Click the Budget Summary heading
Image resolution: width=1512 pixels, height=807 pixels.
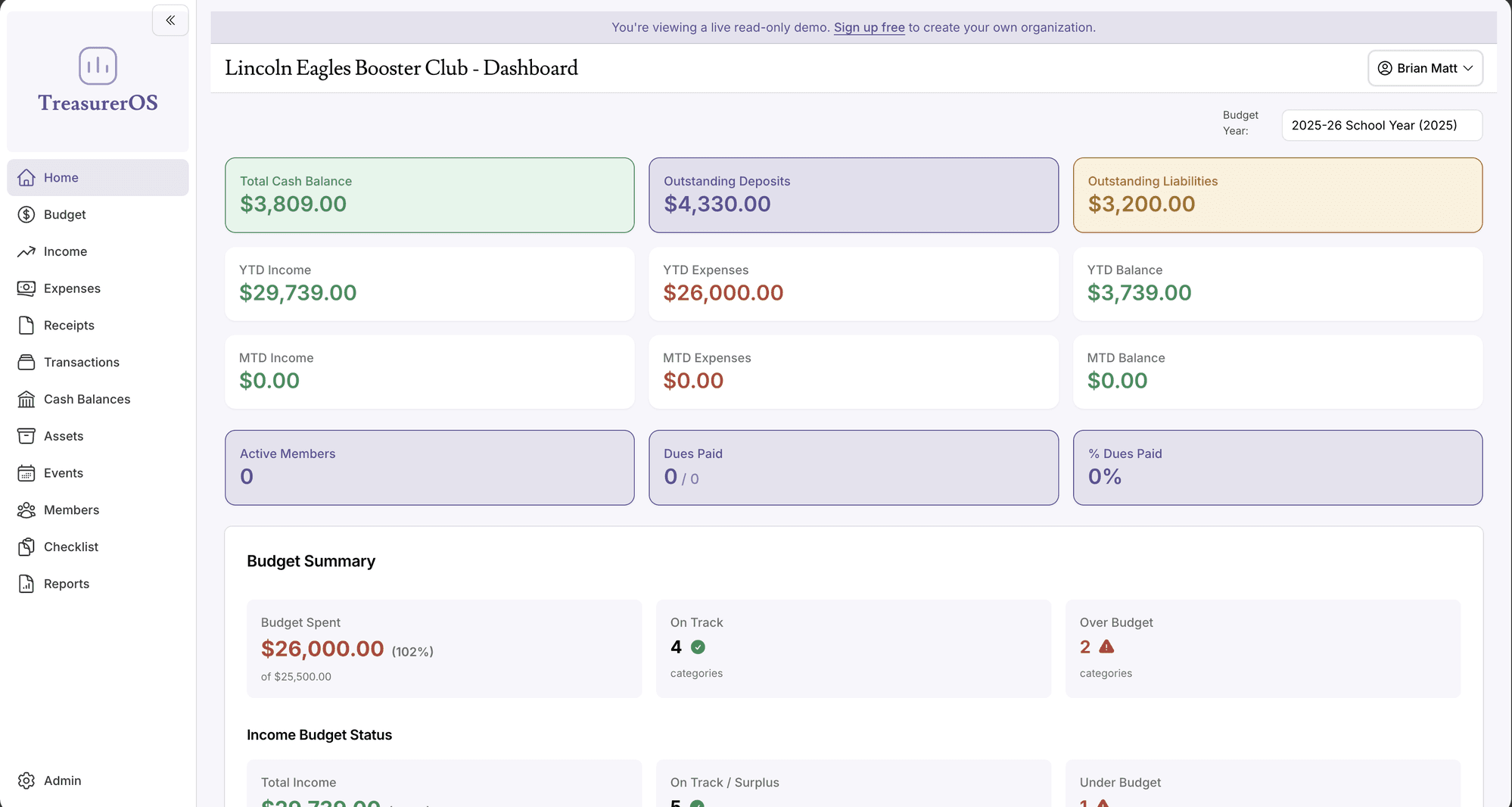pos(311,561)
